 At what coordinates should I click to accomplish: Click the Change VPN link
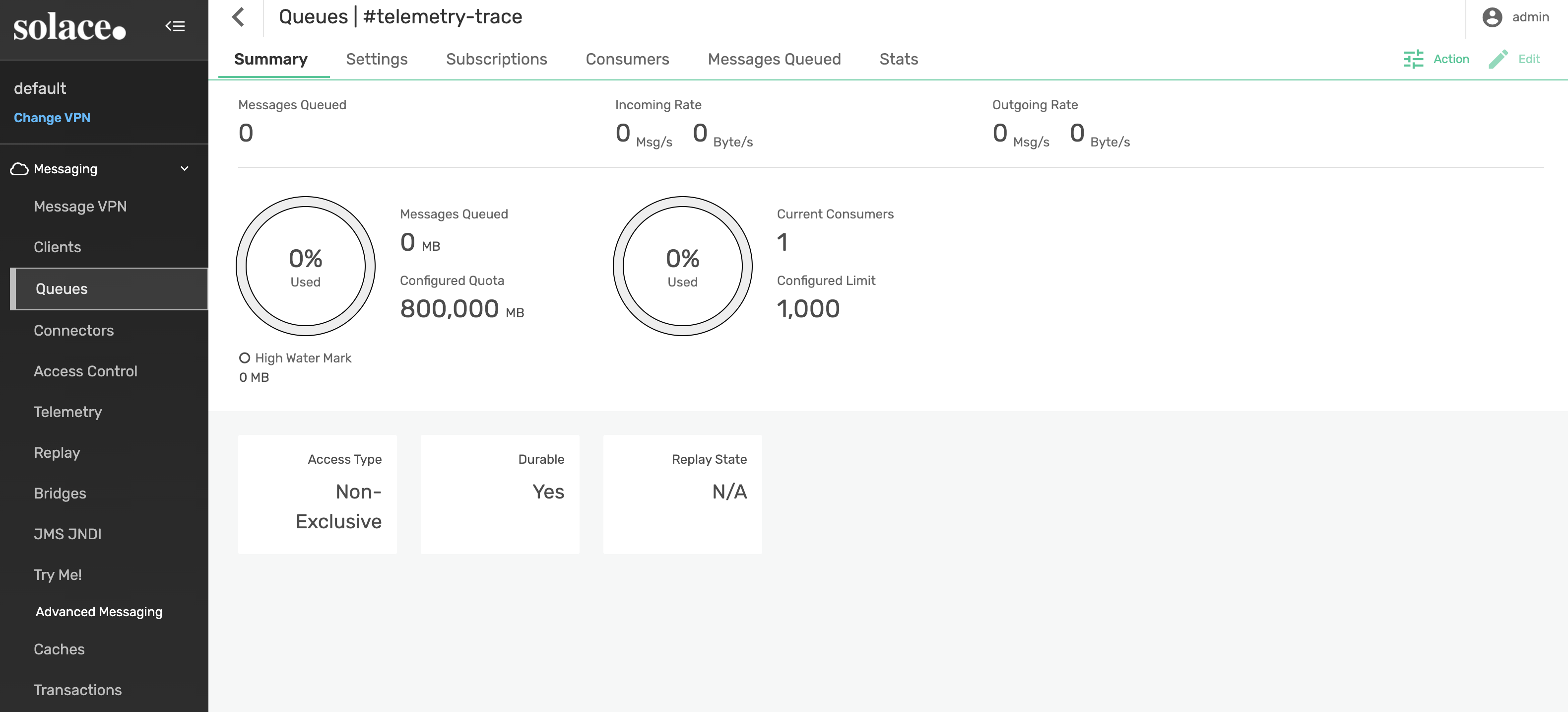[52, 118]
